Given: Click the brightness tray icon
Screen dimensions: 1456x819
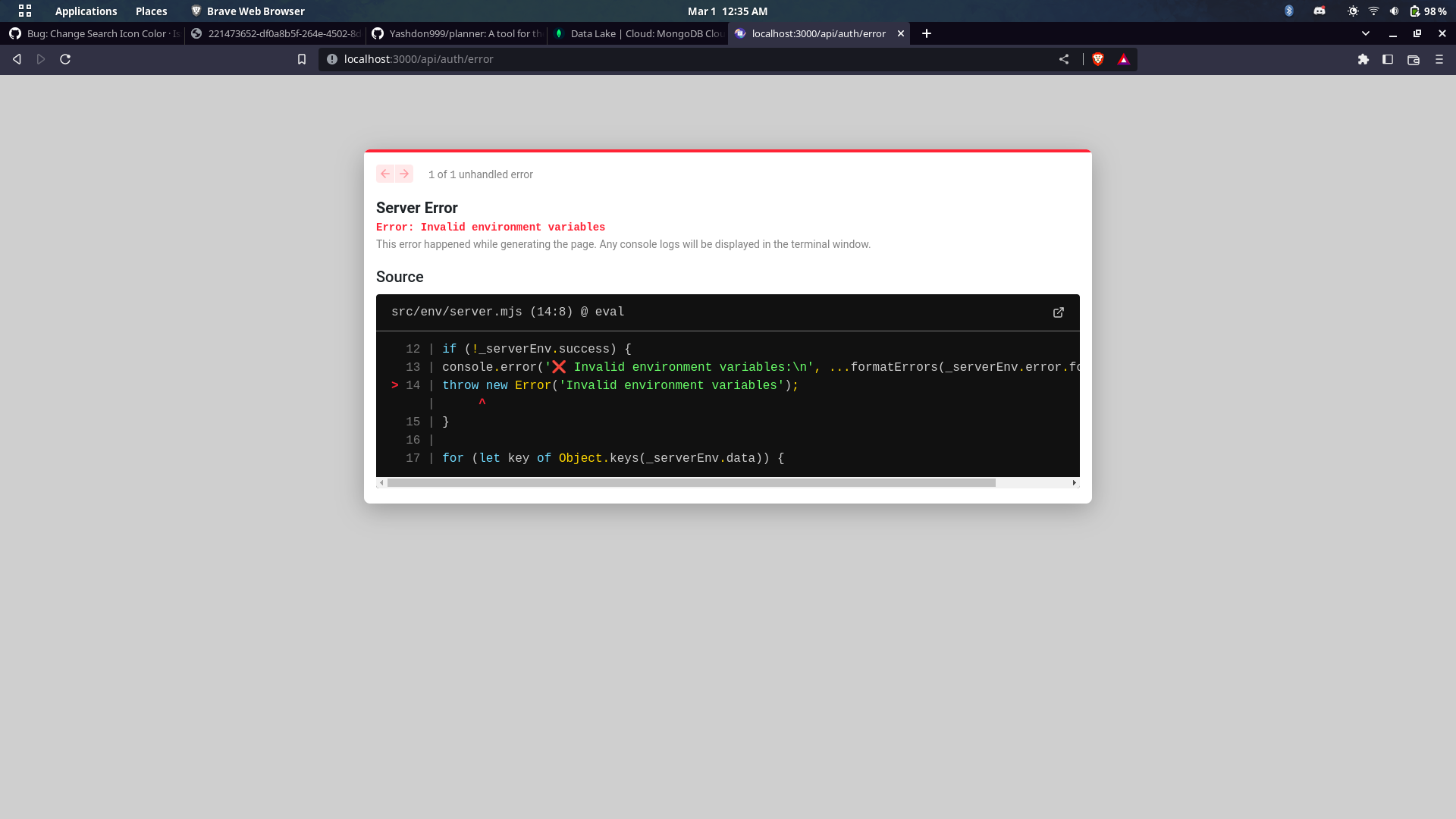Looking at the screenshot, I should 1353,11.
